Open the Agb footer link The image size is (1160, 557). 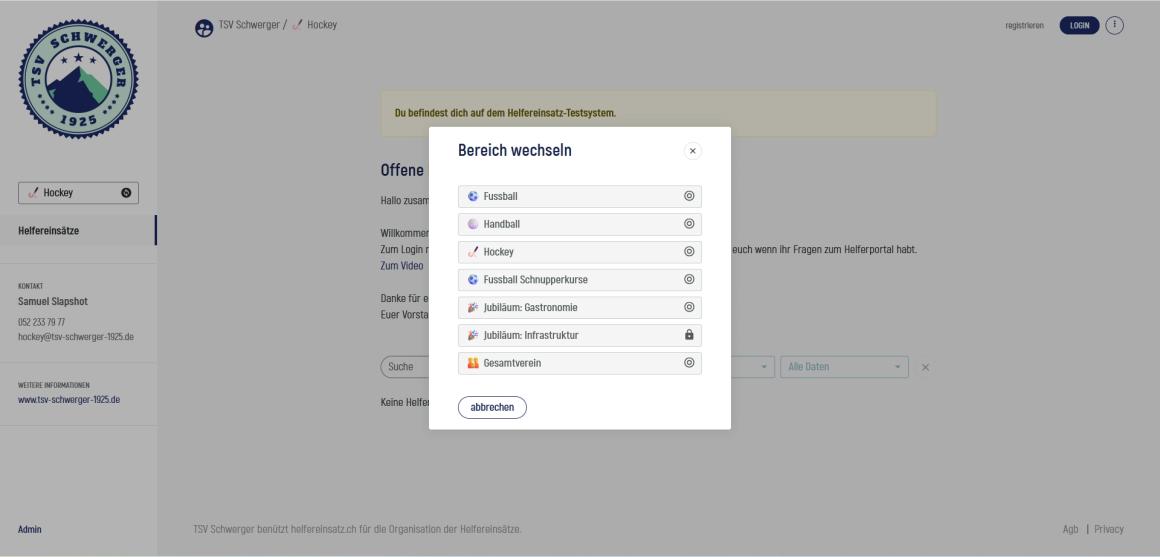point(1070,530)
